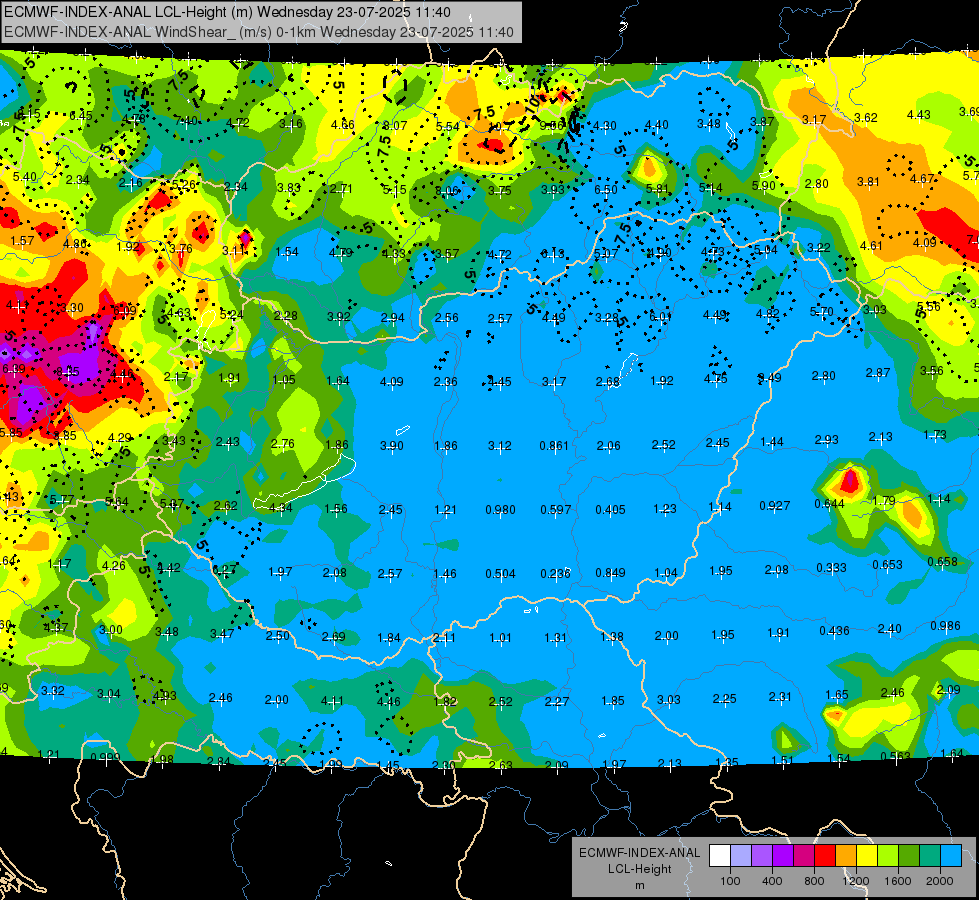The width and height of the screenshot is (979, 900).
Task: Click the wind shear value 1.73
Action: [x=935, y=435]
